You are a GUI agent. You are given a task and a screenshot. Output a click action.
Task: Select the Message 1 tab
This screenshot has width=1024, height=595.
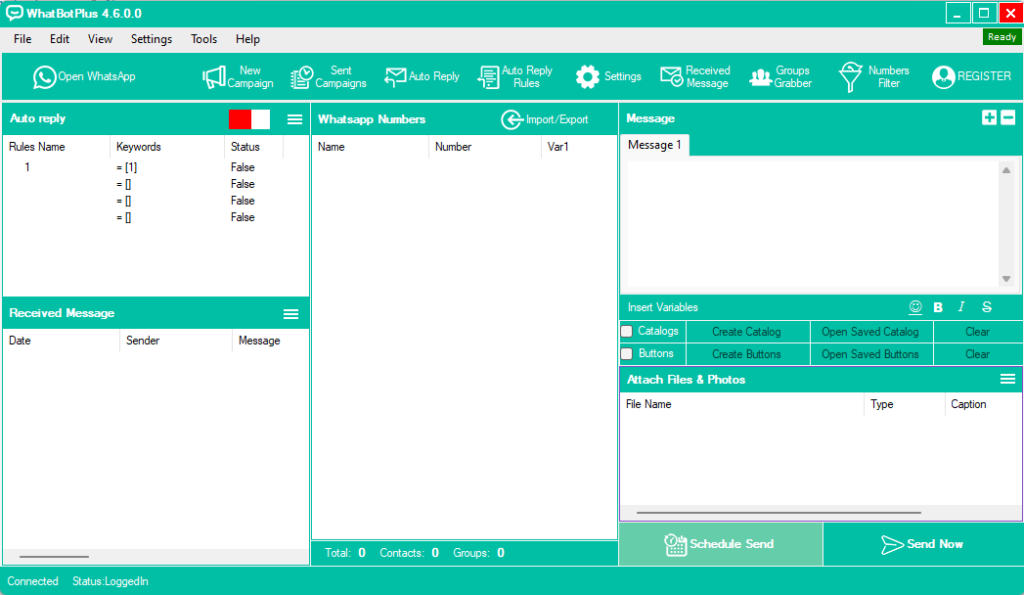(654, 145)
